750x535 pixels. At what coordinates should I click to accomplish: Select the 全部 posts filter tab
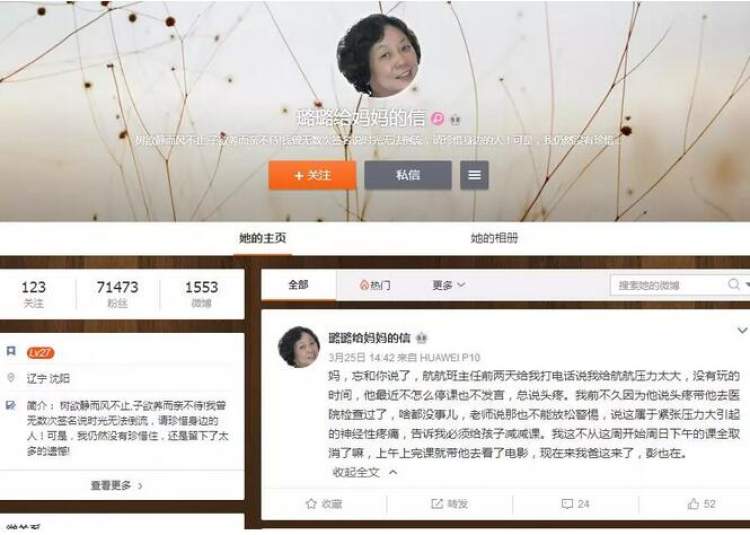point(298,285)
